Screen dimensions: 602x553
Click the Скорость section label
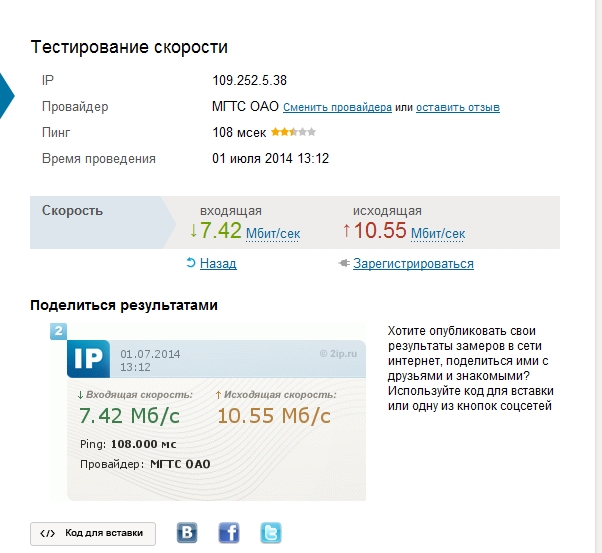72,210
